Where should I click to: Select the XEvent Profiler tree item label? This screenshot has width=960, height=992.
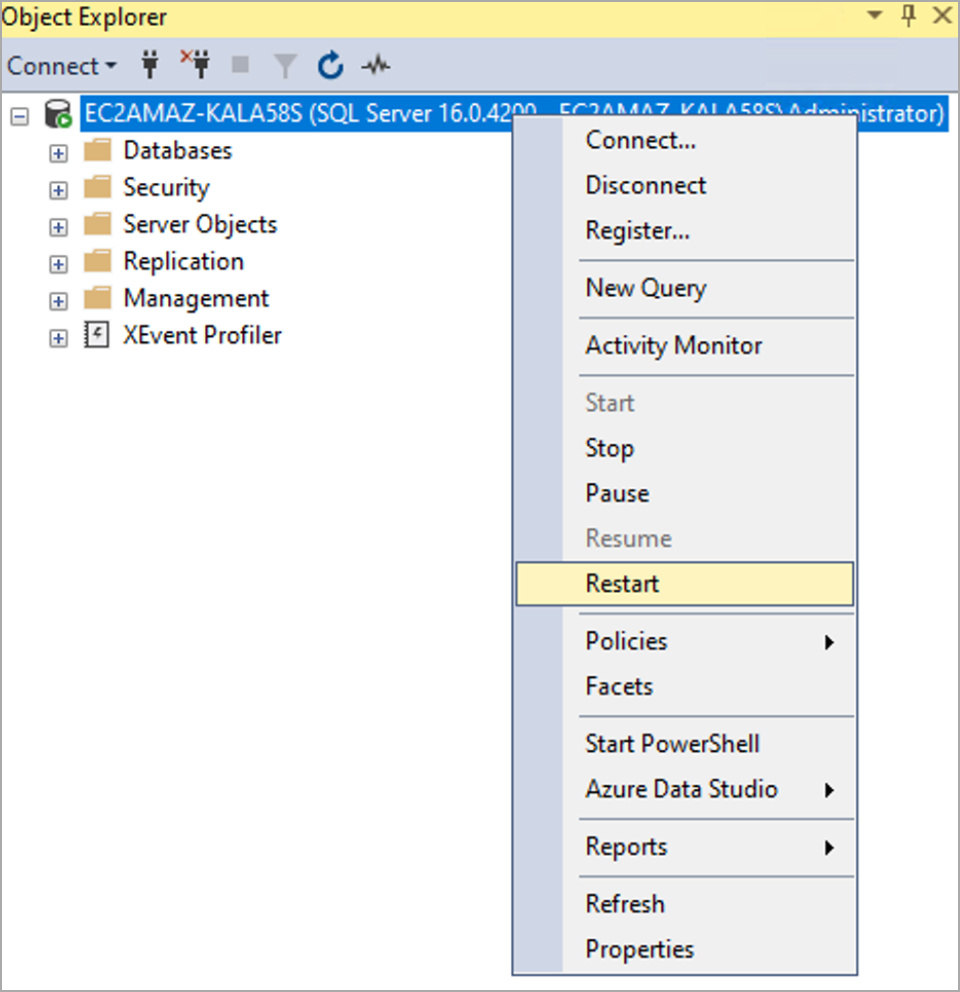click(x=202, y=335)
